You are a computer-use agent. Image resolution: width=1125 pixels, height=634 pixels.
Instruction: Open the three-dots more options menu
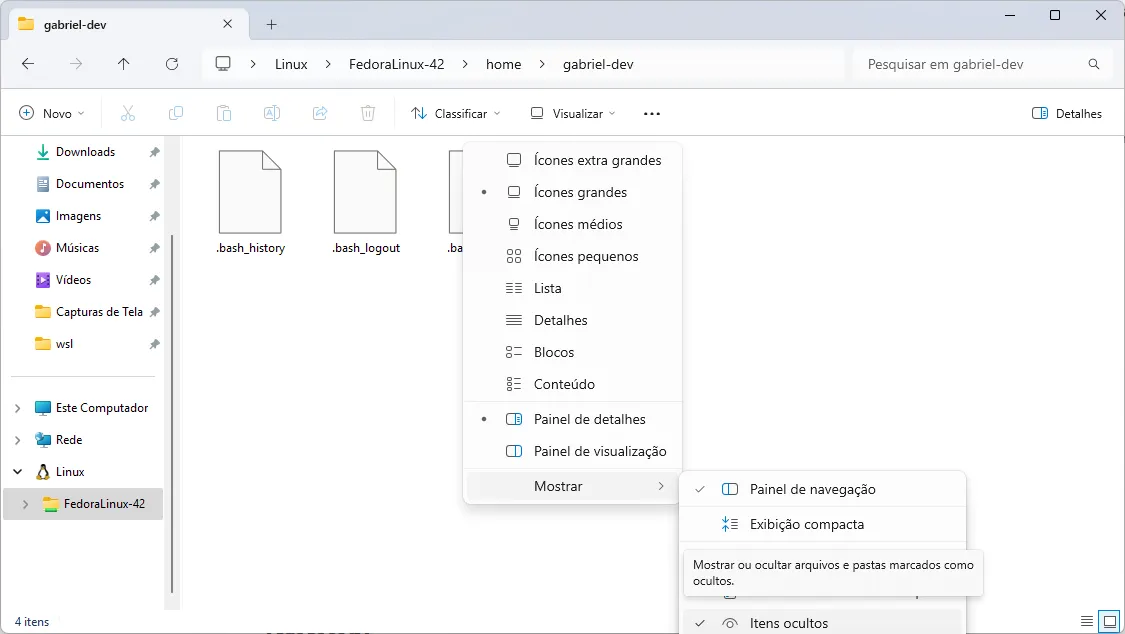click(x=651, y=113)
